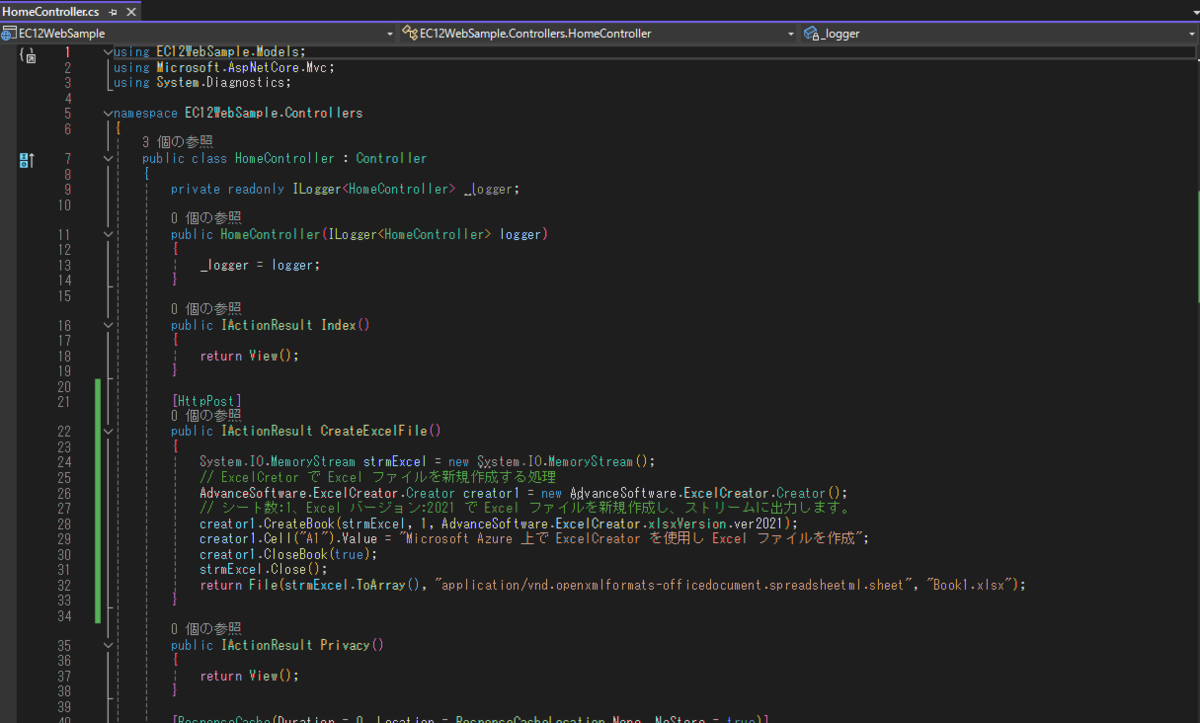Click line number 32 in the margin
The image size is (1200, 723).
pos(64,584)
